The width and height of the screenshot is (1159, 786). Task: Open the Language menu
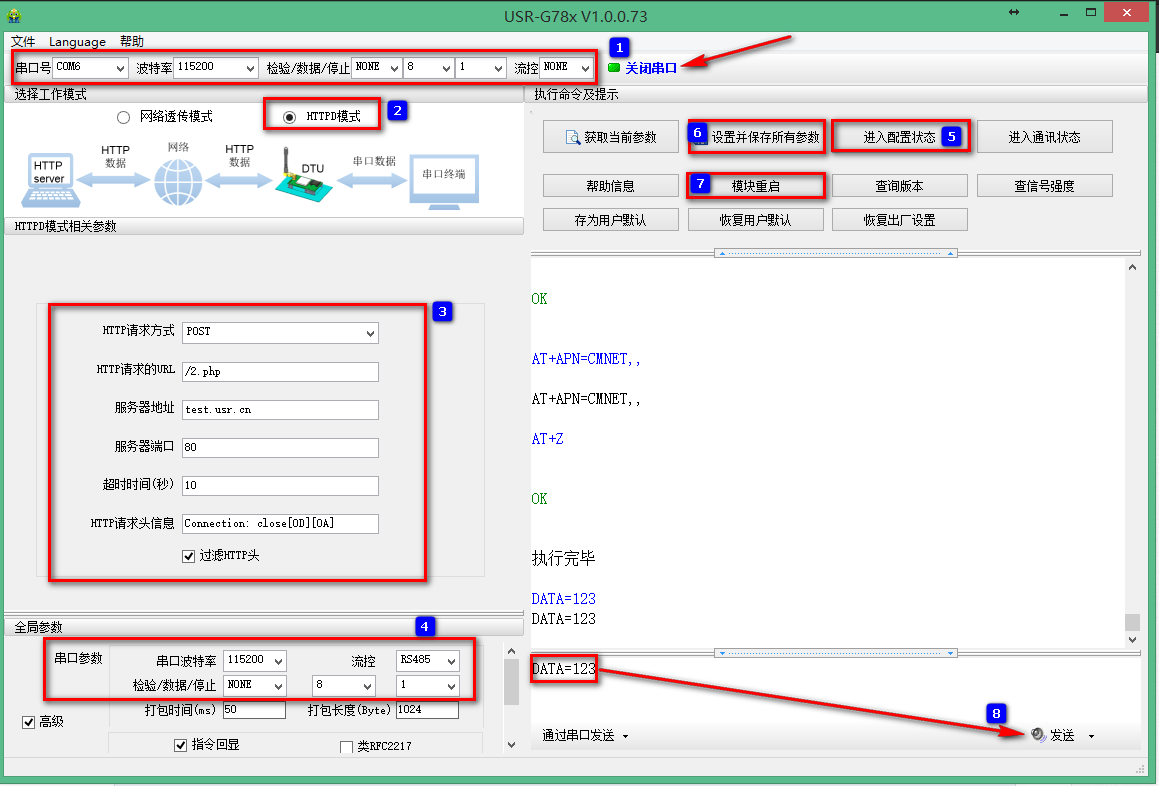click(x=77, y=42)
